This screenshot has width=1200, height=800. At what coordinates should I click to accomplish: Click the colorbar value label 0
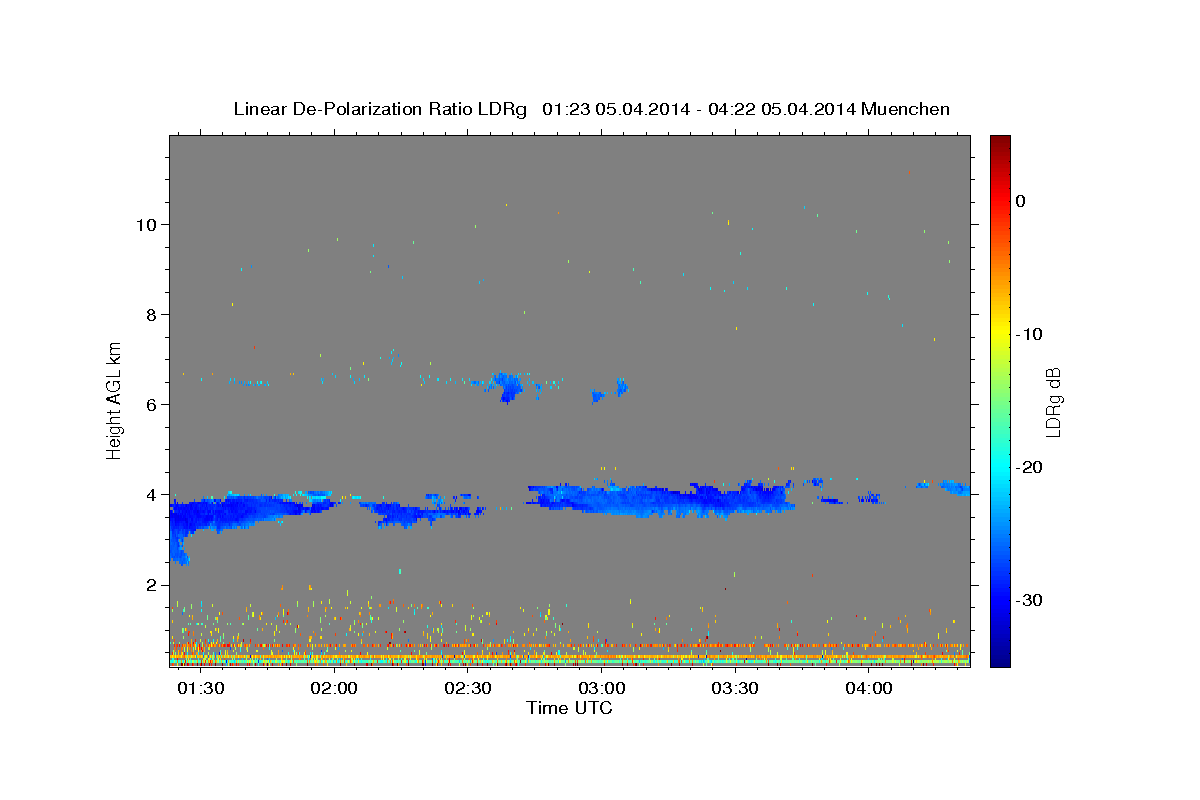tap(1020, 201)
